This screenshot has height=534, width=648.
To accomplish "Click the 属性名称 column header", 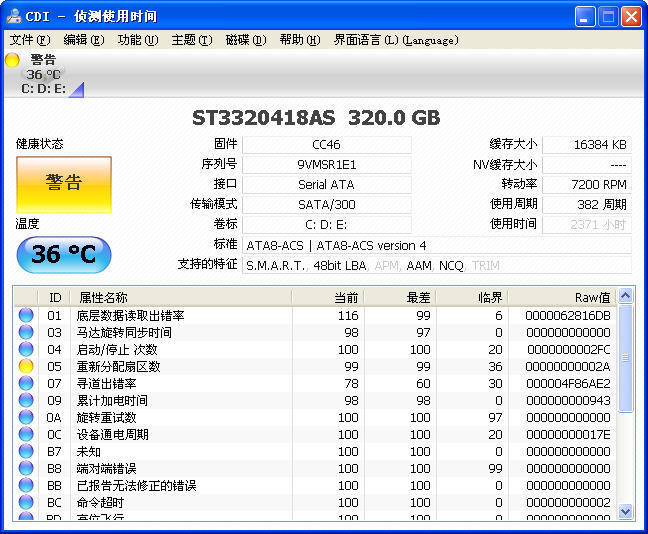I will 103,297.
